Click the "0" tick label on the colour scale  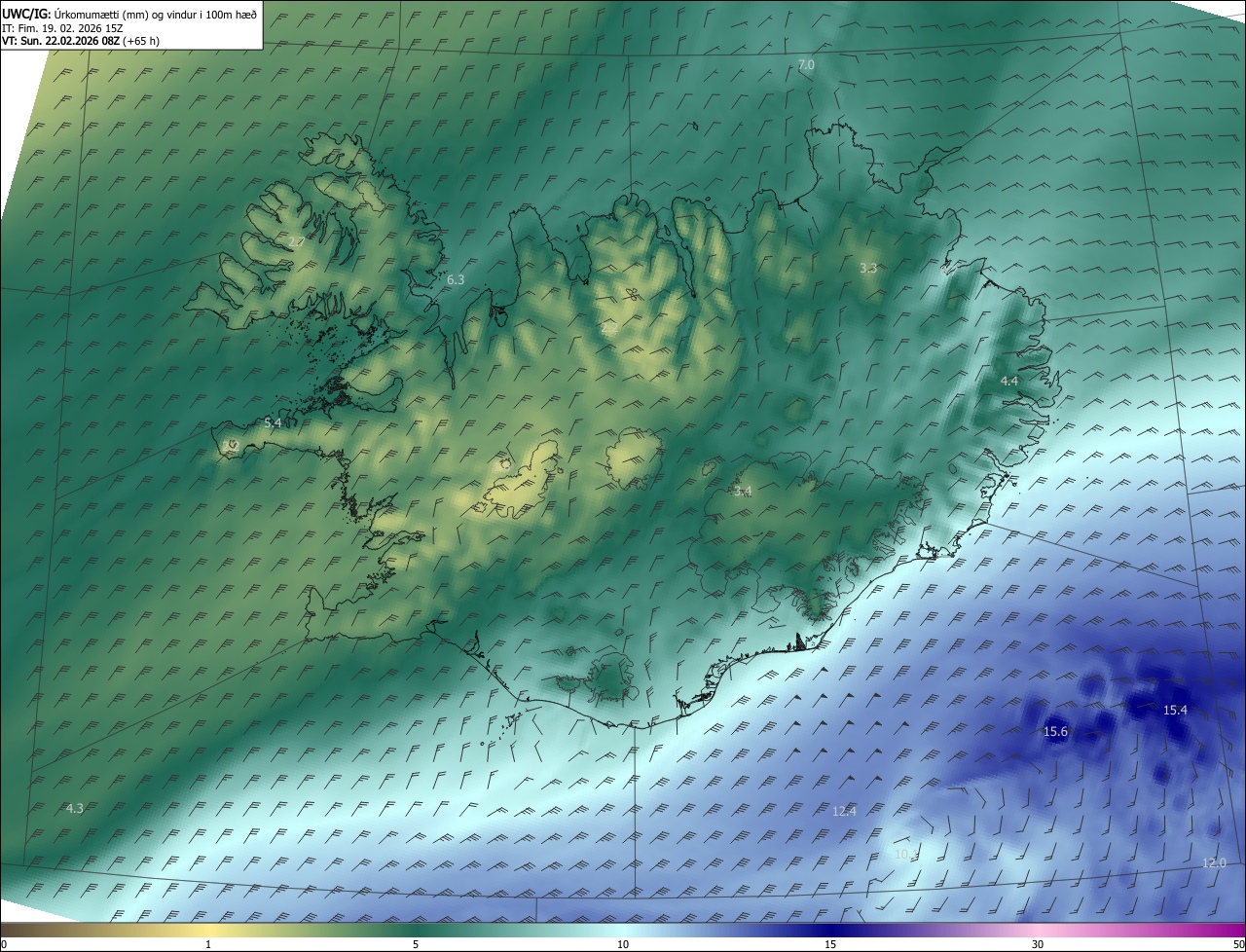tap(4, 944)
